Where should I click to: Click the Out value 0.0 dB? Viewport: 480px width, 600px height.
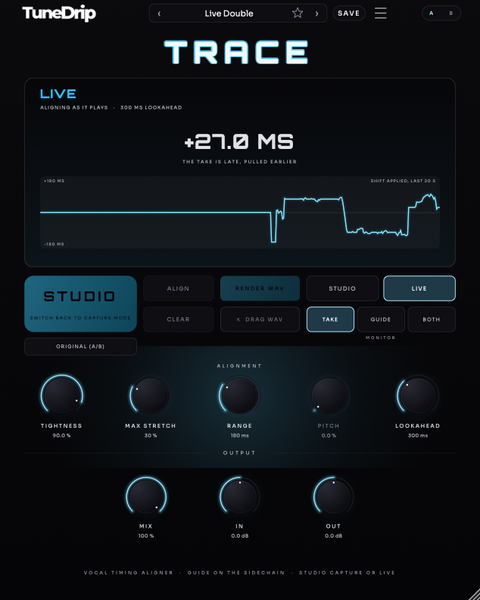(333, 536)
